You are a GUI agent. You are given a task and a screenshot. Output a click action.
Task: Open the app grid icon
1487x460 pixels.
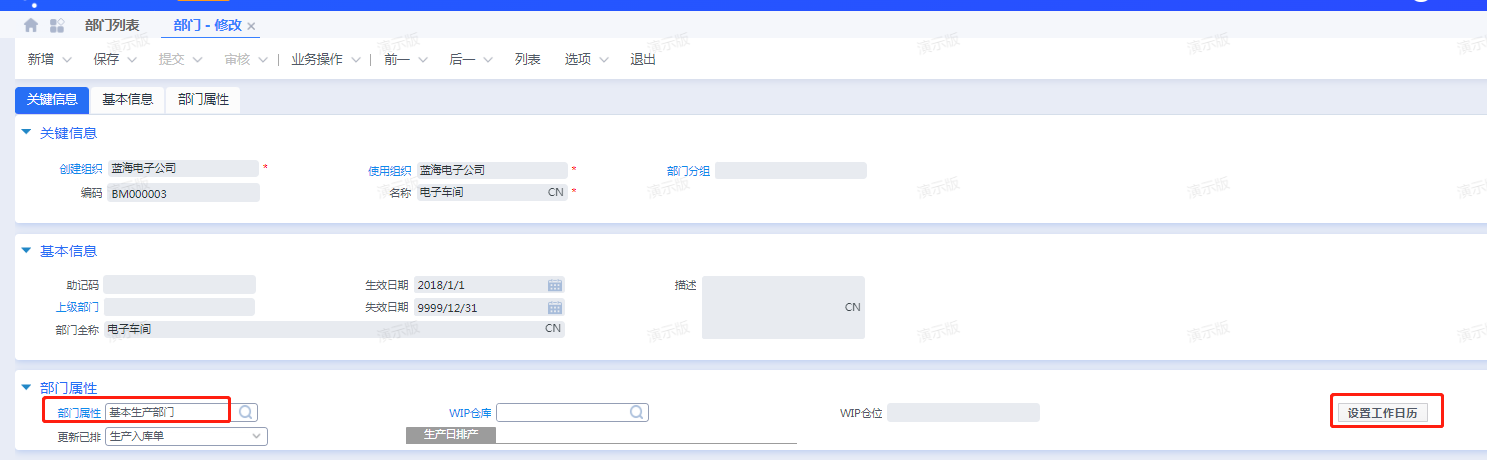[57, 25]
